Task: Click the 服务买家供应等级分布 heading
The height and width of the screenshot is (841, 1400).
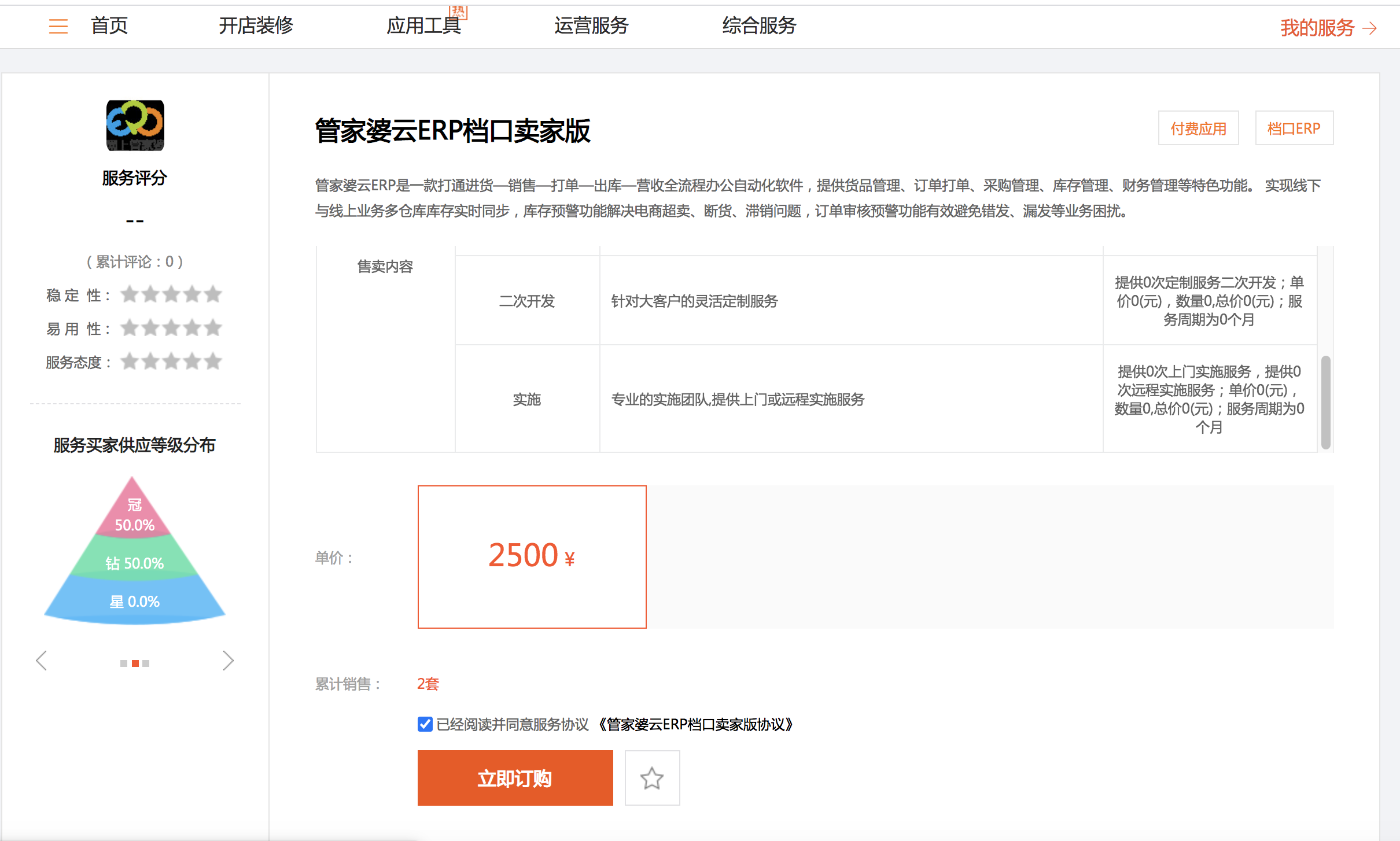Action: (135, 445)
